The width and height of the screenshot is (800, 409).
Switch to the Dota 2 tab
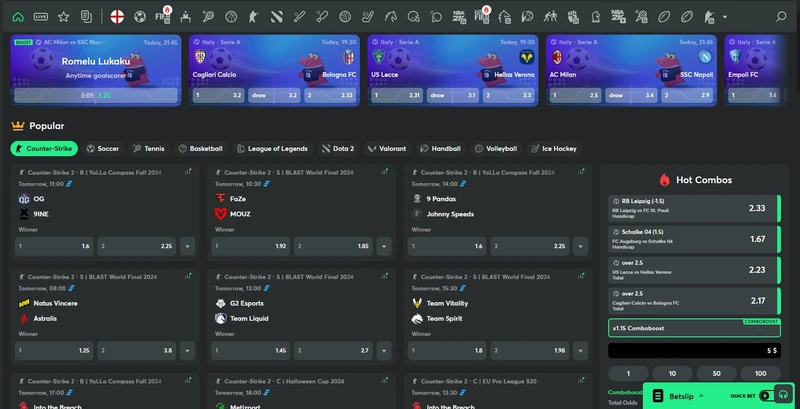pos(337,148)
